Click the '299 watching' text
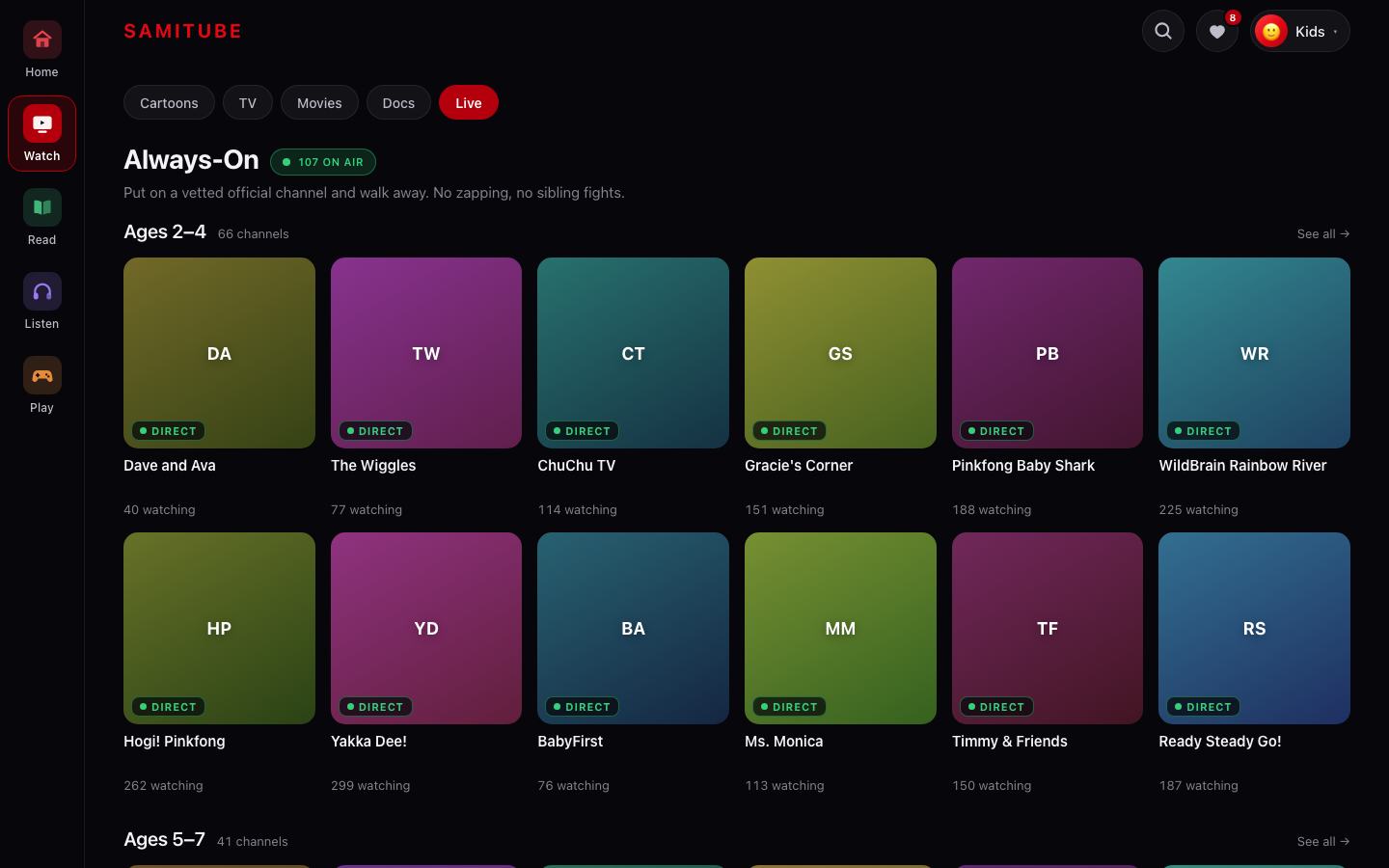 pos(370,786)
